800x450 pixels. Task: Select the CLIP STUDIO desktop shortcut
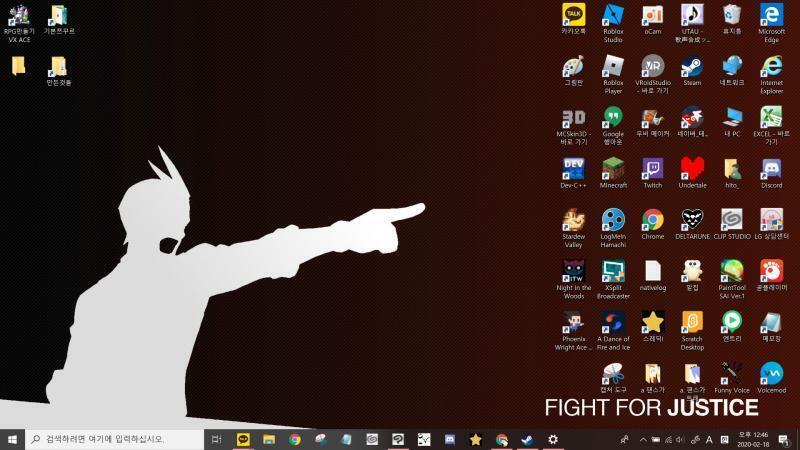click(x=732, y=224)
